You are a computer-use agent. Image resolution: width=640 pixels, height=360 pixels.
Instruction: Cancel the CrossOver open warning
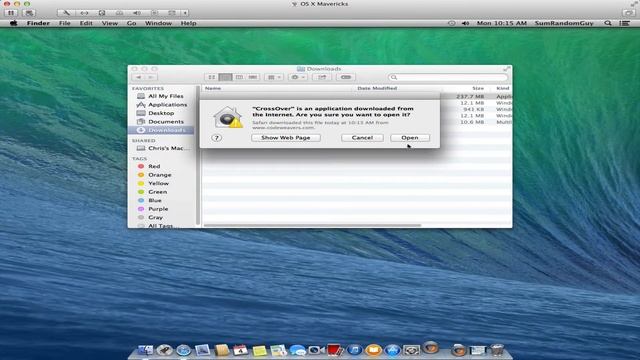[x=362, y=138]
